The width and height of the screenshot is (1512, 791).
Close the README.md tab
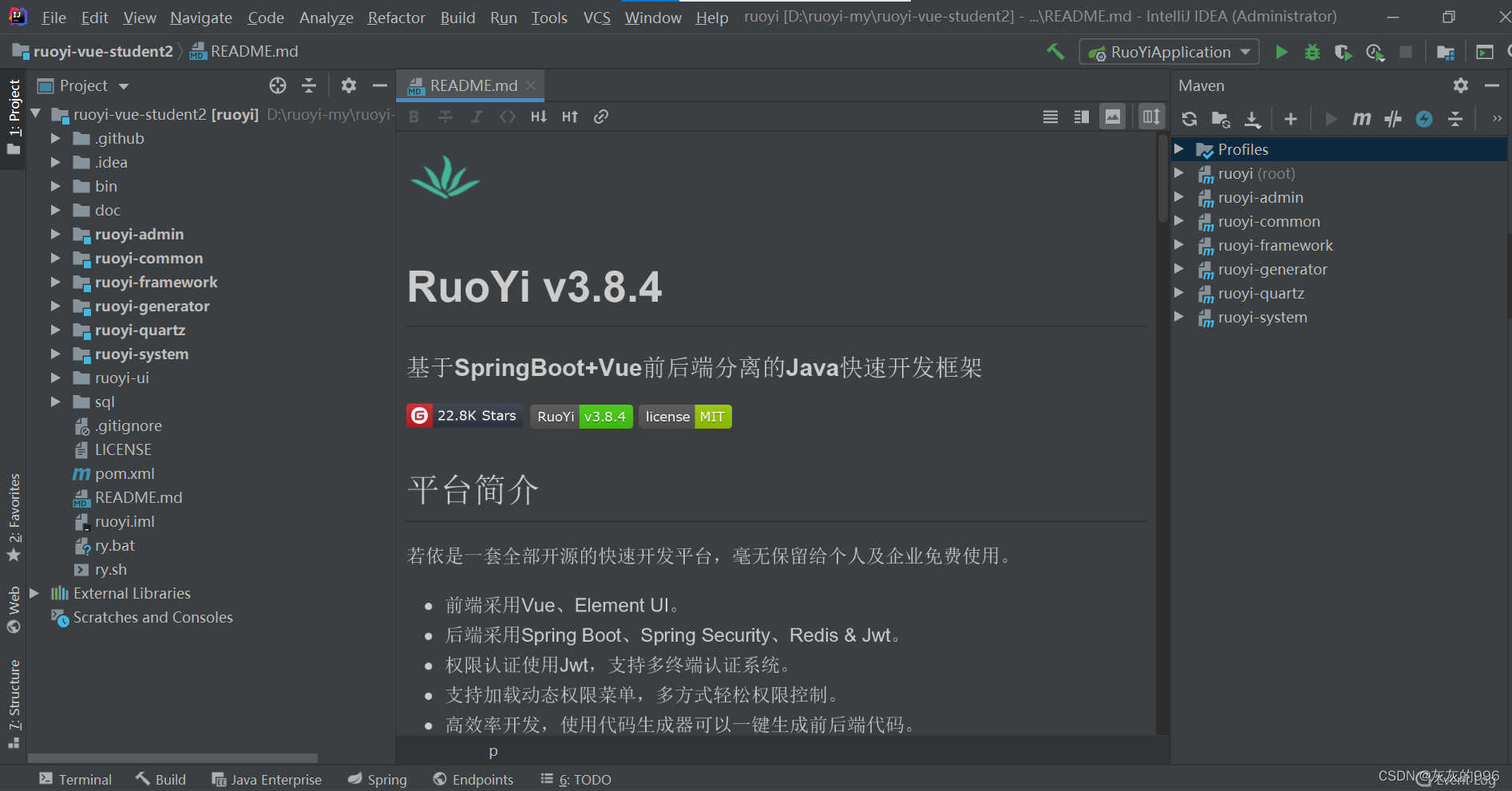point(531,85)
